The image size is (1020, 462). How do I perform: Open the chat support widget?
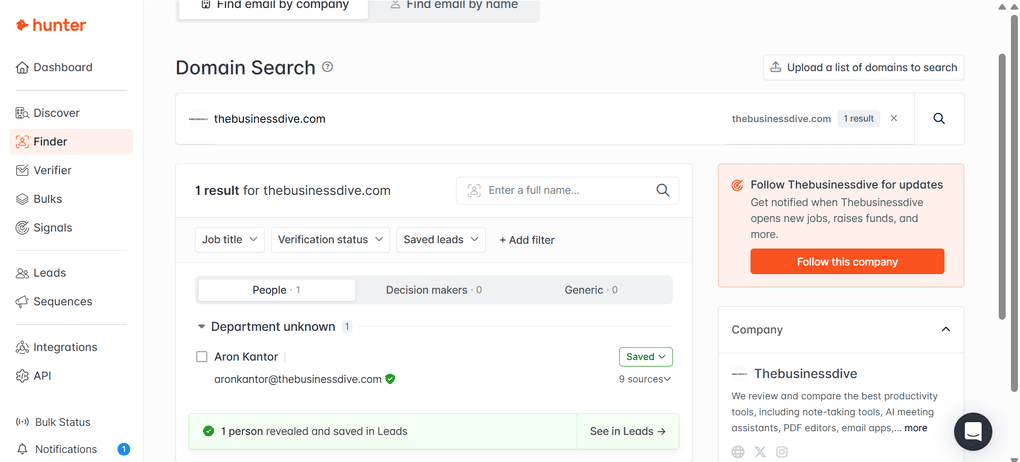click(973, 431)
